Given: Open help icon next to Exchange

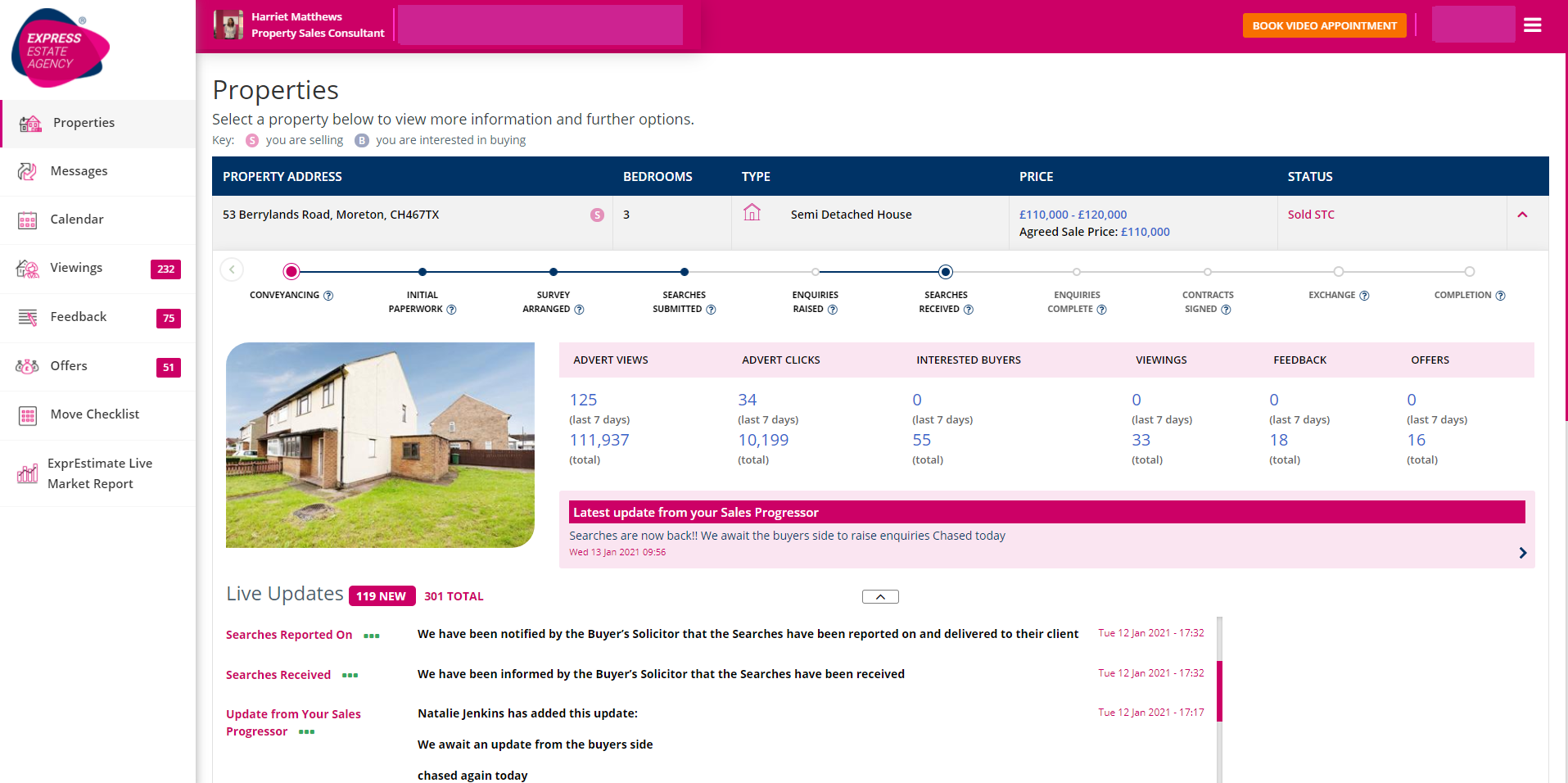Looking at the screenshot, I should tap(1364, 296).
